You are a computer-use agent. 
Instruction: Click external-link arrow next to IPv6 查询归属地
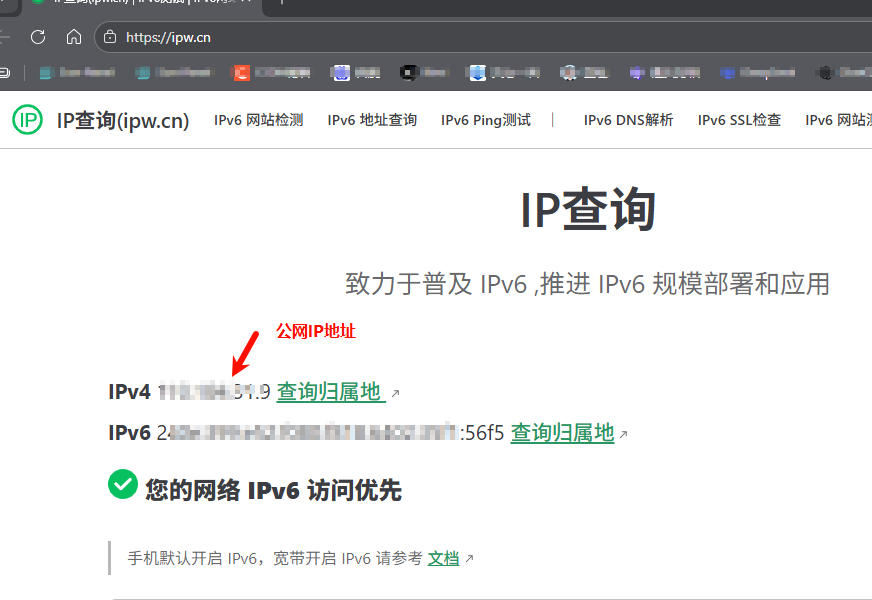[x=623, y=434]
